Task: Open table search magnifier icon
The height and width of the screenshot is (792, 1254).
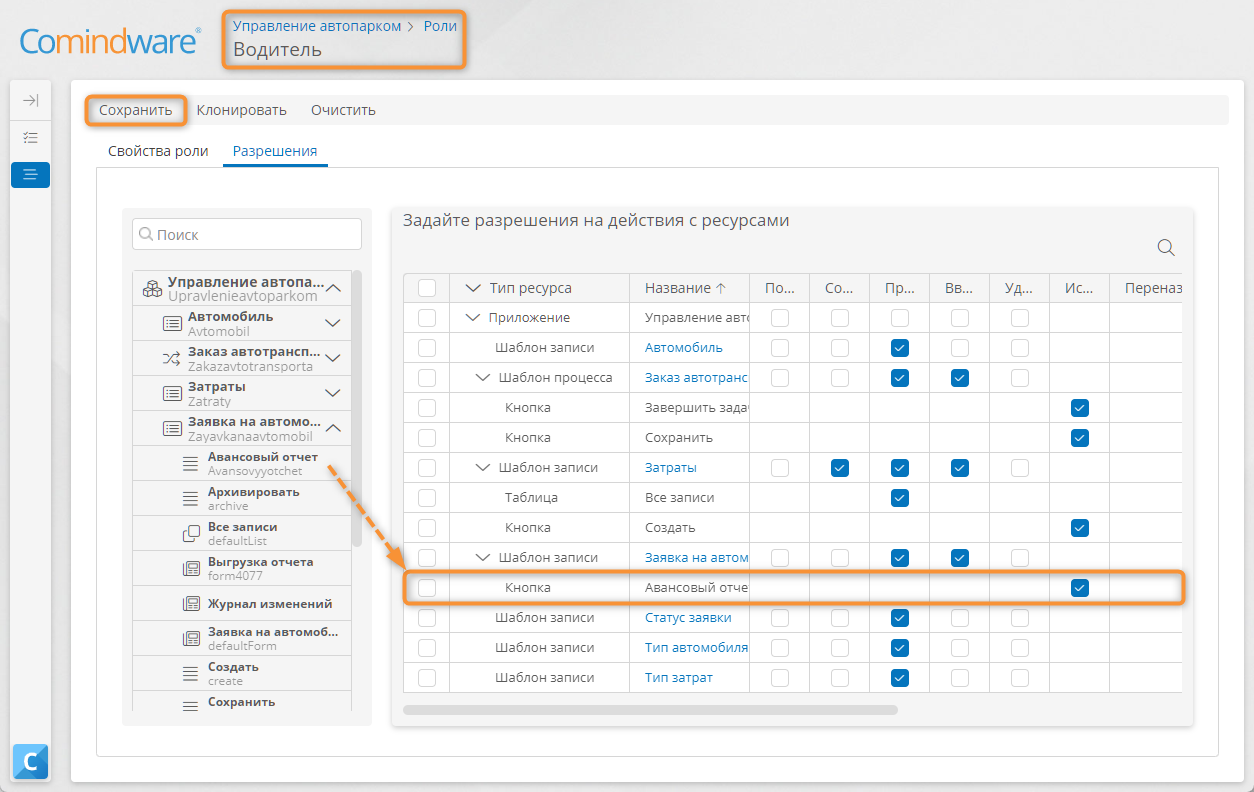Action: 1165,248
